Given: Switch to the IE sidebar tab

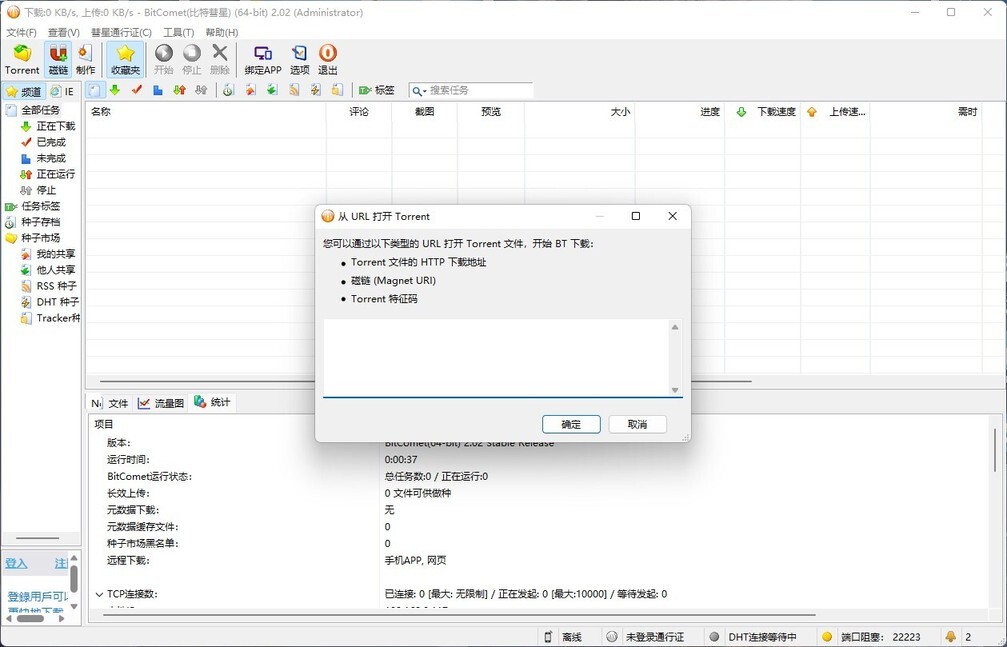Looking at the screenshot, I should [63, 91].
